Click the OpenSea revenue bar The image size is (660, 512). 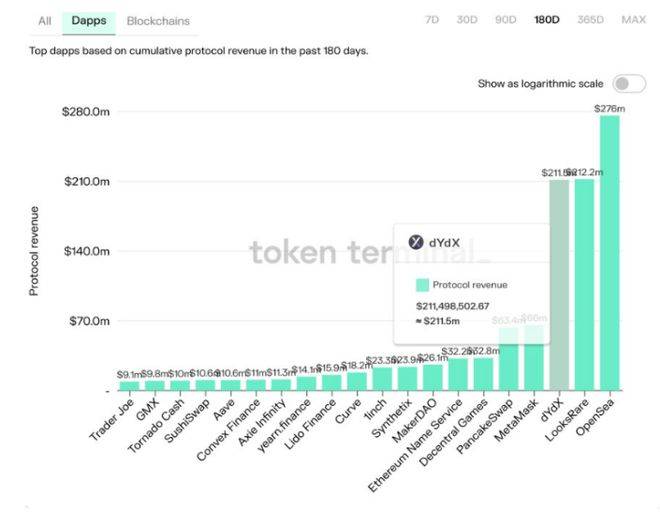click(609, 252)
